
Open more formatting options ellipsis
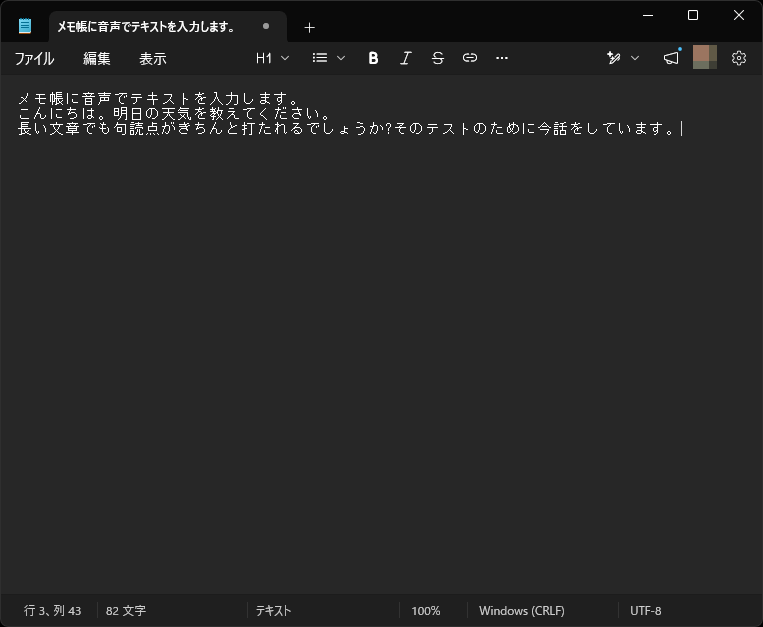pyautogui.click(x=502, y=58)
